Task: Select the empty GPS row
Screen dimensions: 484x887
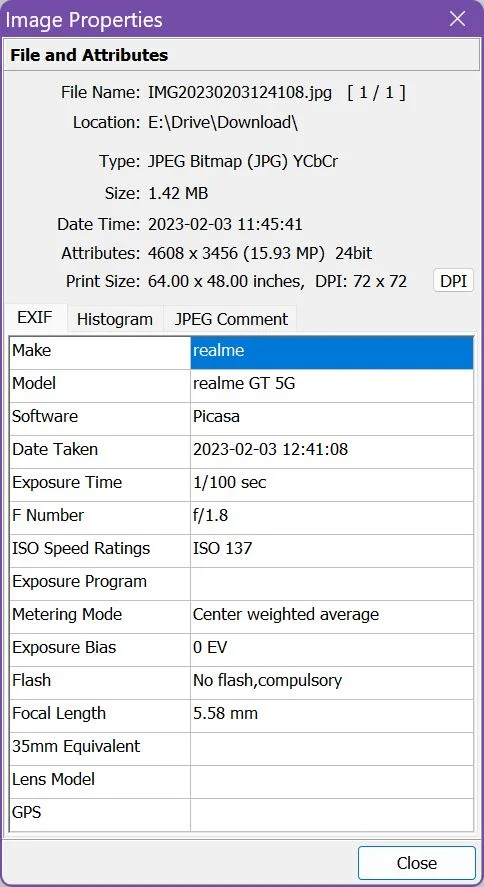Action: 241,815
